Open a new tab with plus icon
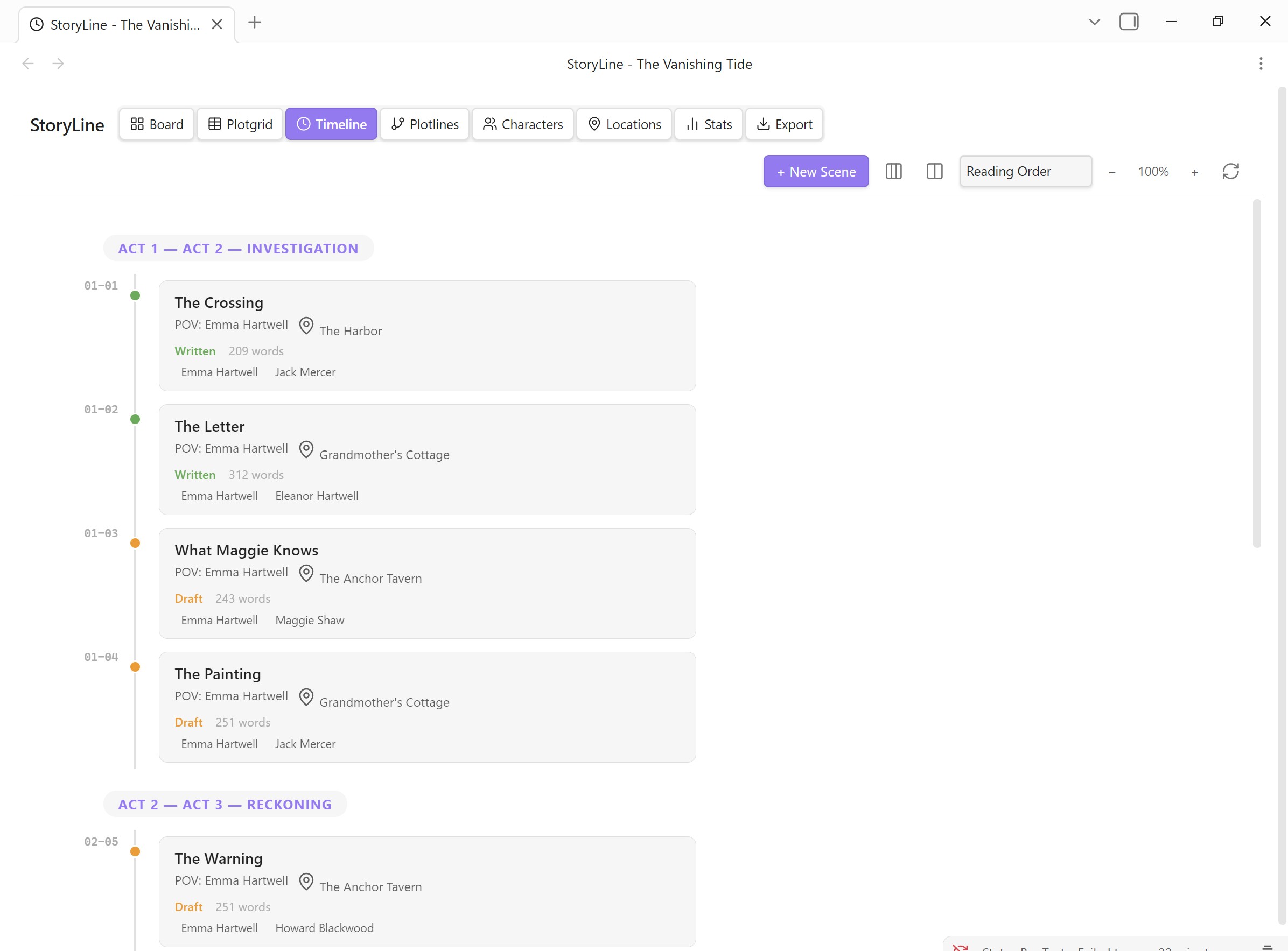This screenshot has height=951, width=1288. pyautogui.click(x=255, y=23)
